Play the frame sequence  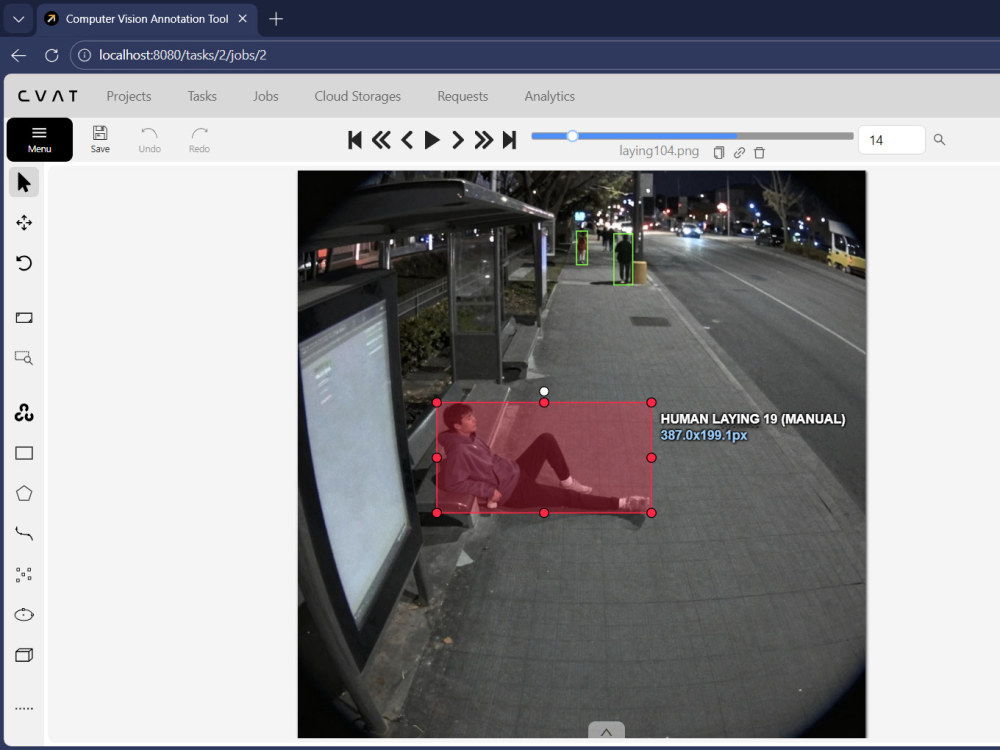click(x=432, y=140)
